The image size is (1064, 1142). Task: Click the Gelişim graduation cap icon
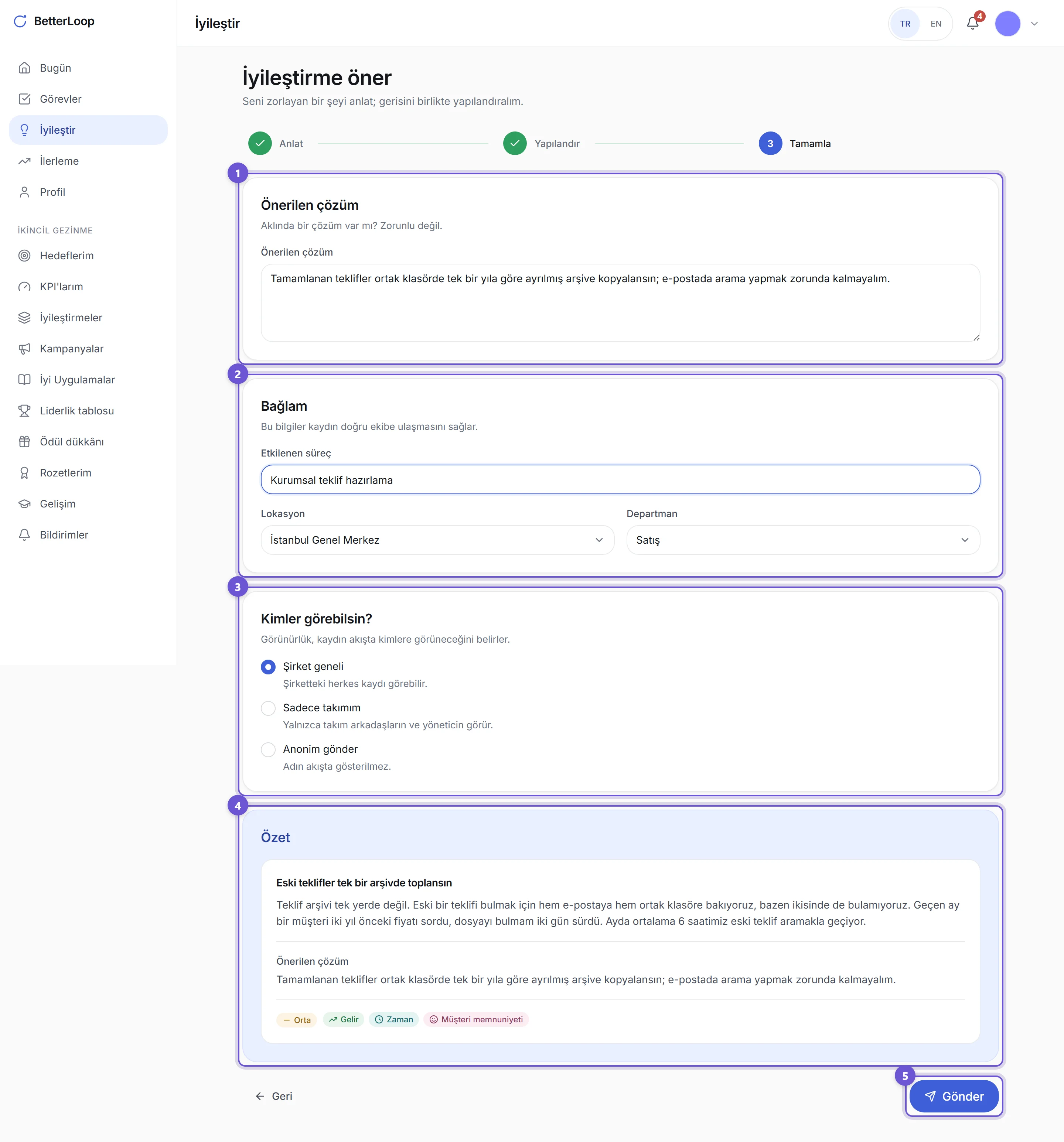[x=24, y=504]
